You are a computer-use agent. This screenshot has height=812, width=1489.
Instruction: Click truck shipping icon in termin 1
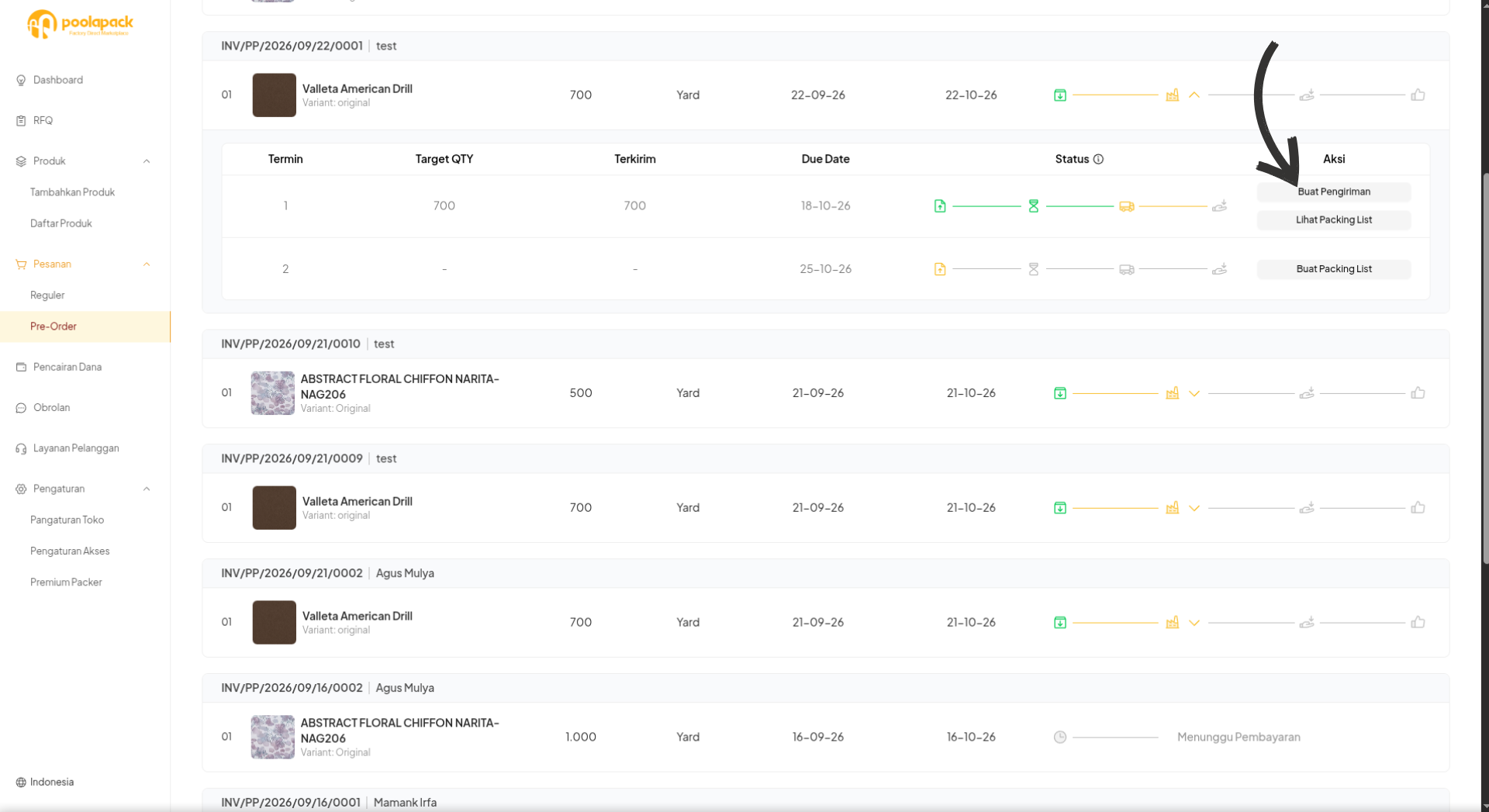(1127, 206)
